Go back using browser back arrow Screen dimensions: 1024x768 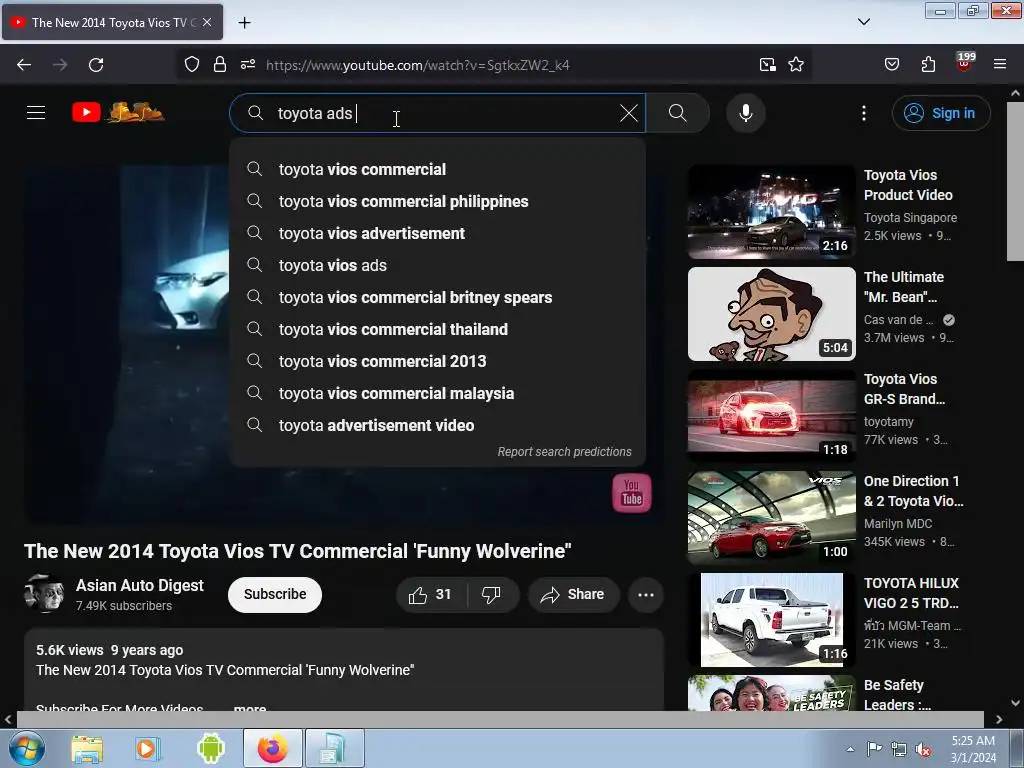(24, 65)
